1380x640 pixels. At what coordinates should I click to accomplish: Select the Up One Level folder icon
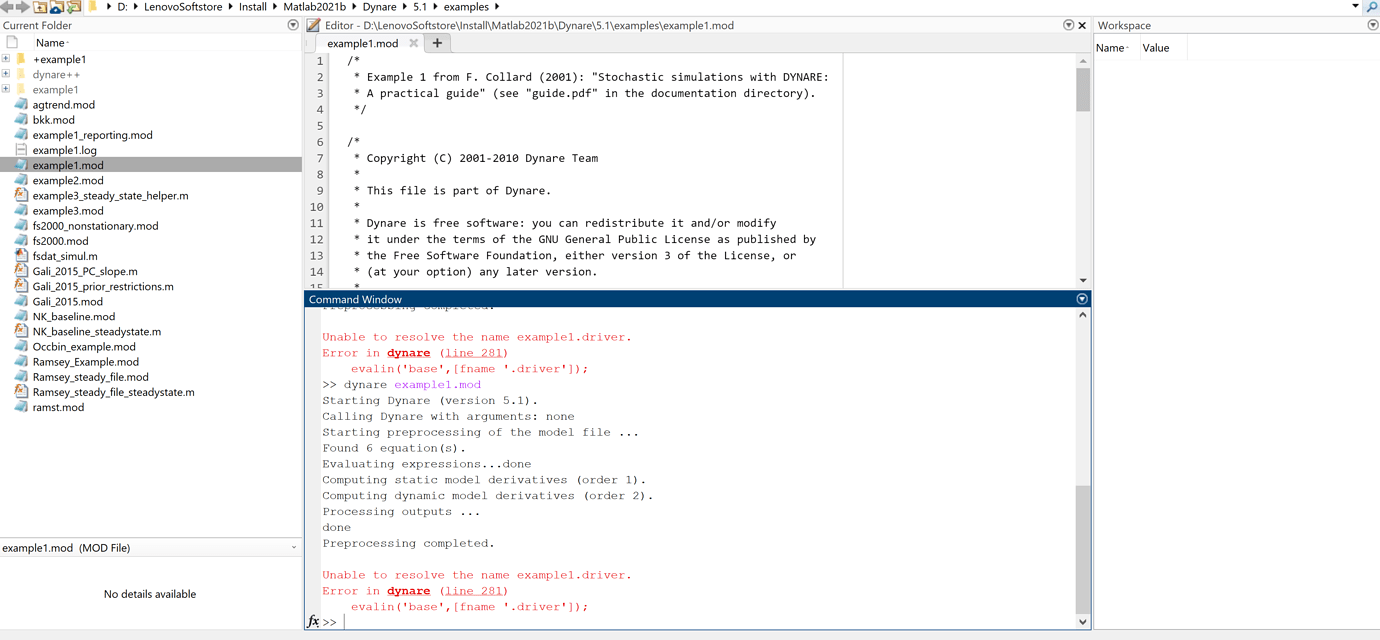pyautogui.click(x=40, y=7)
